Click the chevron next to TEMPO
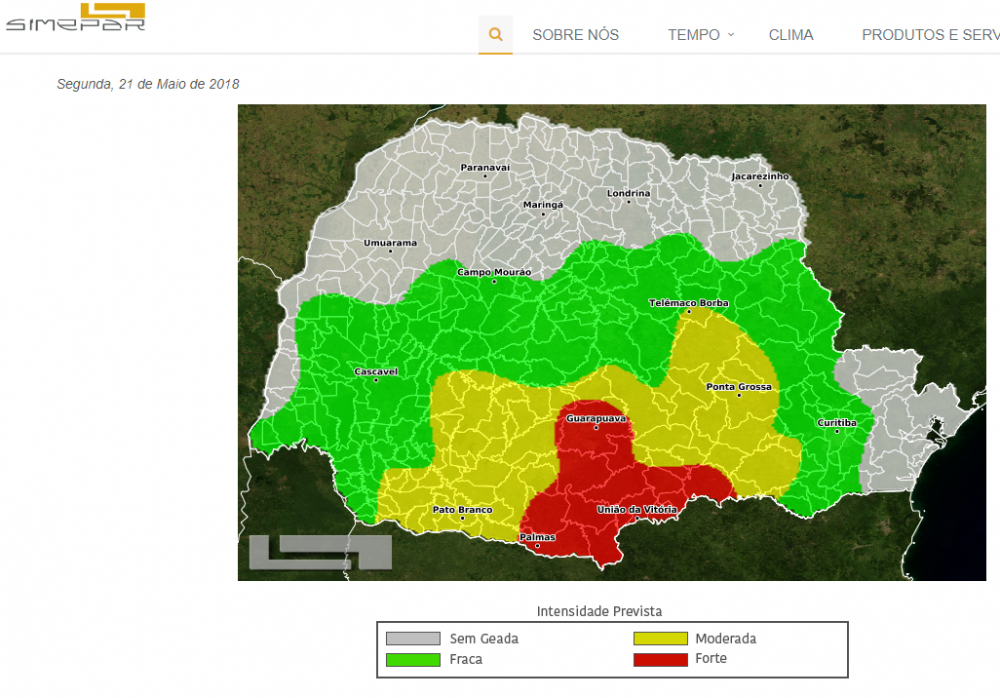The height and width of the screenshot is (698, 1000). 731,34
